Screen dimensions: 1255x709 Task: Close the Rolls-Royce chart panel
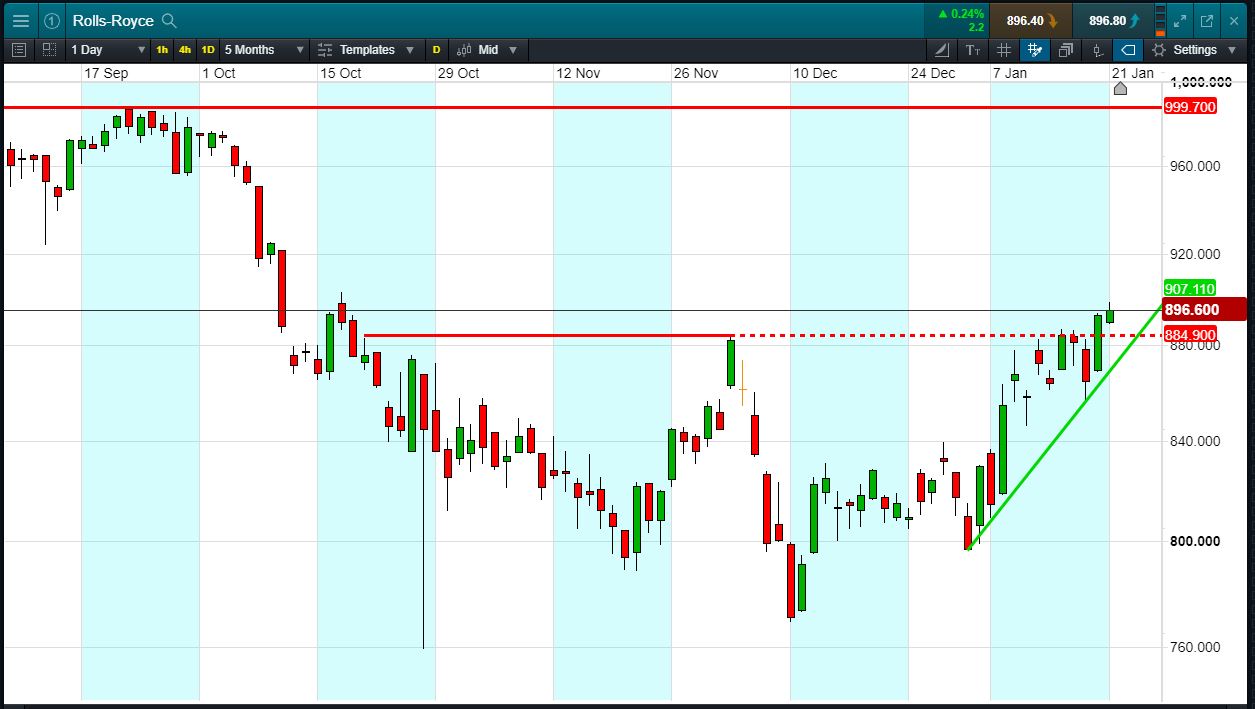1234,20
